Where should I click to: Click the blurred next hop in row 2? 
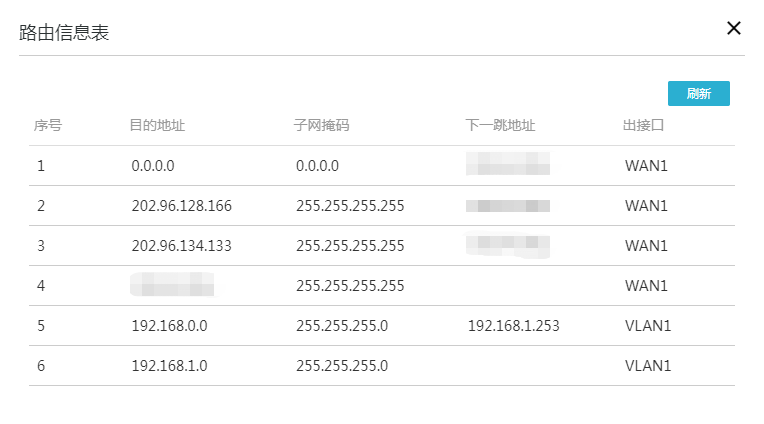[x=508, y=206]
